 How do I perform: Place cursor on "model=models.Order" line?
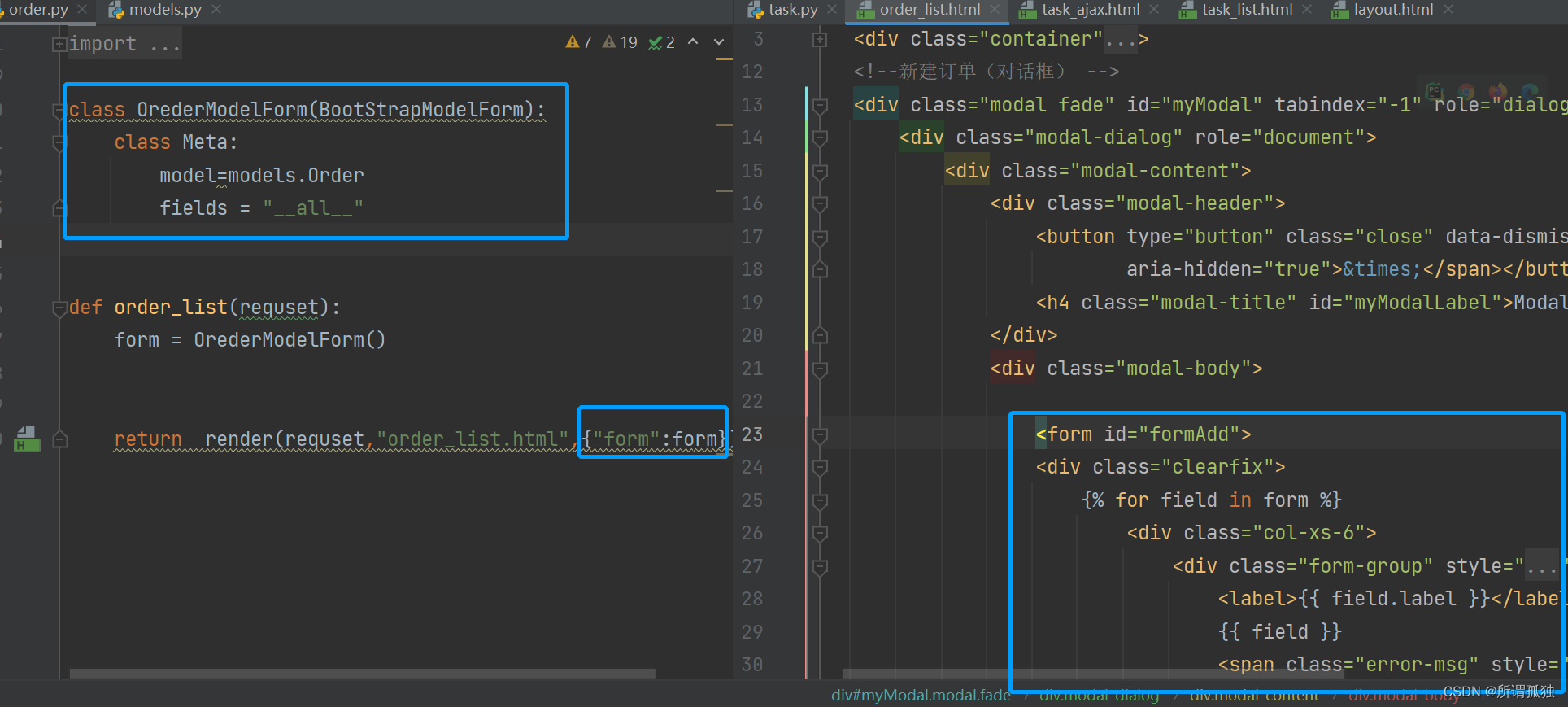pyautogui.click(x=261, y=176)
